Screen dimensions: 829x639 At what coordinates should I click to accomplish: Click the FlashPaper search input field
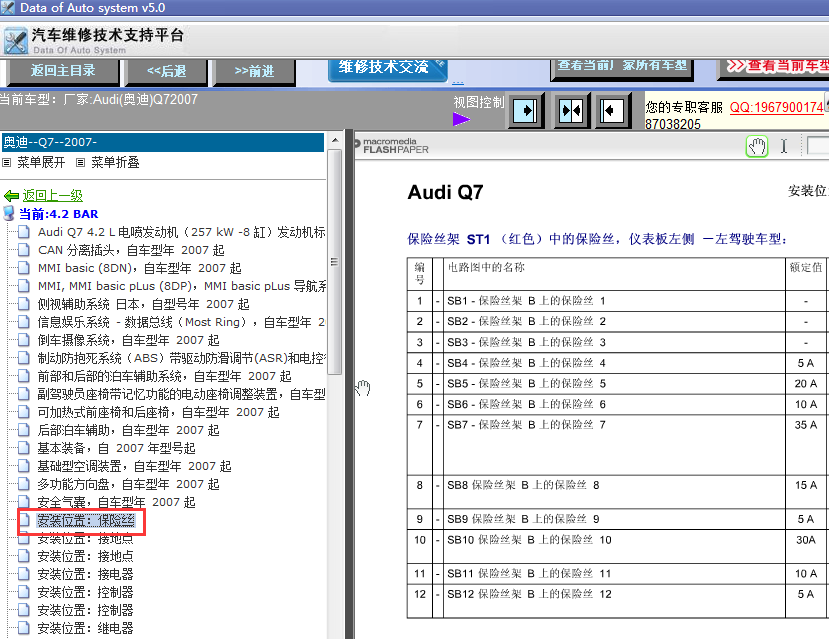(x=818, y=145)
